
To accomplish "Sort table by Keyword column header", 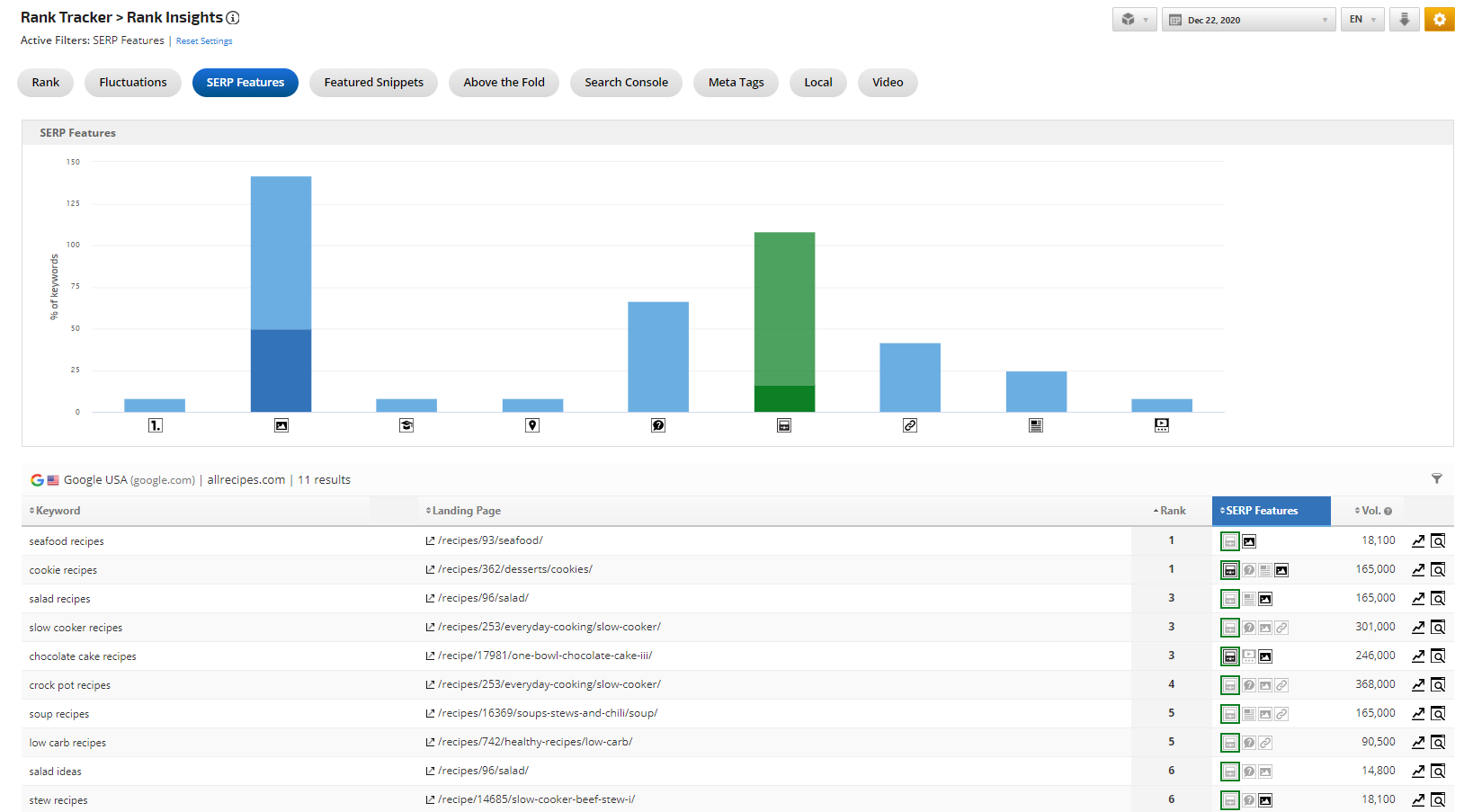I will click(58, 511).
